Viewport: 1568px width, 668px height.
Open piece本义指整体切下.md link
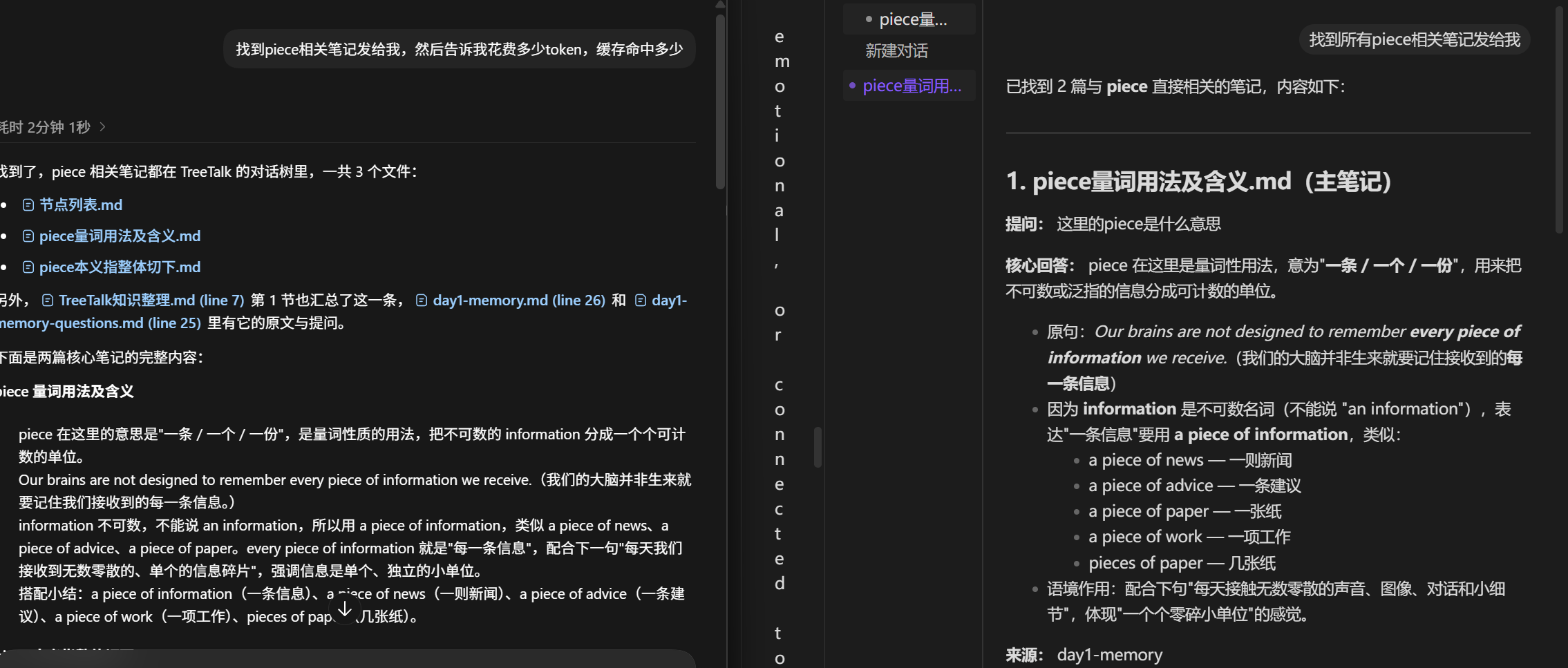(120, 267)
